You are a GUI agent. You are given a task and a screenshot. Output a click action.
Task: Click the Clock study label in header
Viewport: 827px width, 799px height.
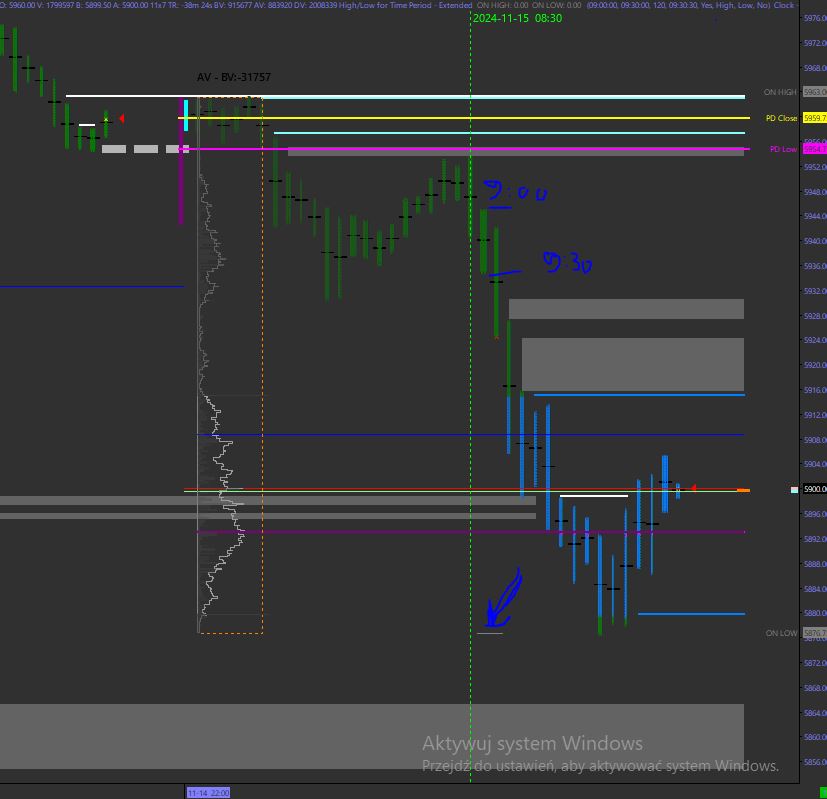pos(784,5)
